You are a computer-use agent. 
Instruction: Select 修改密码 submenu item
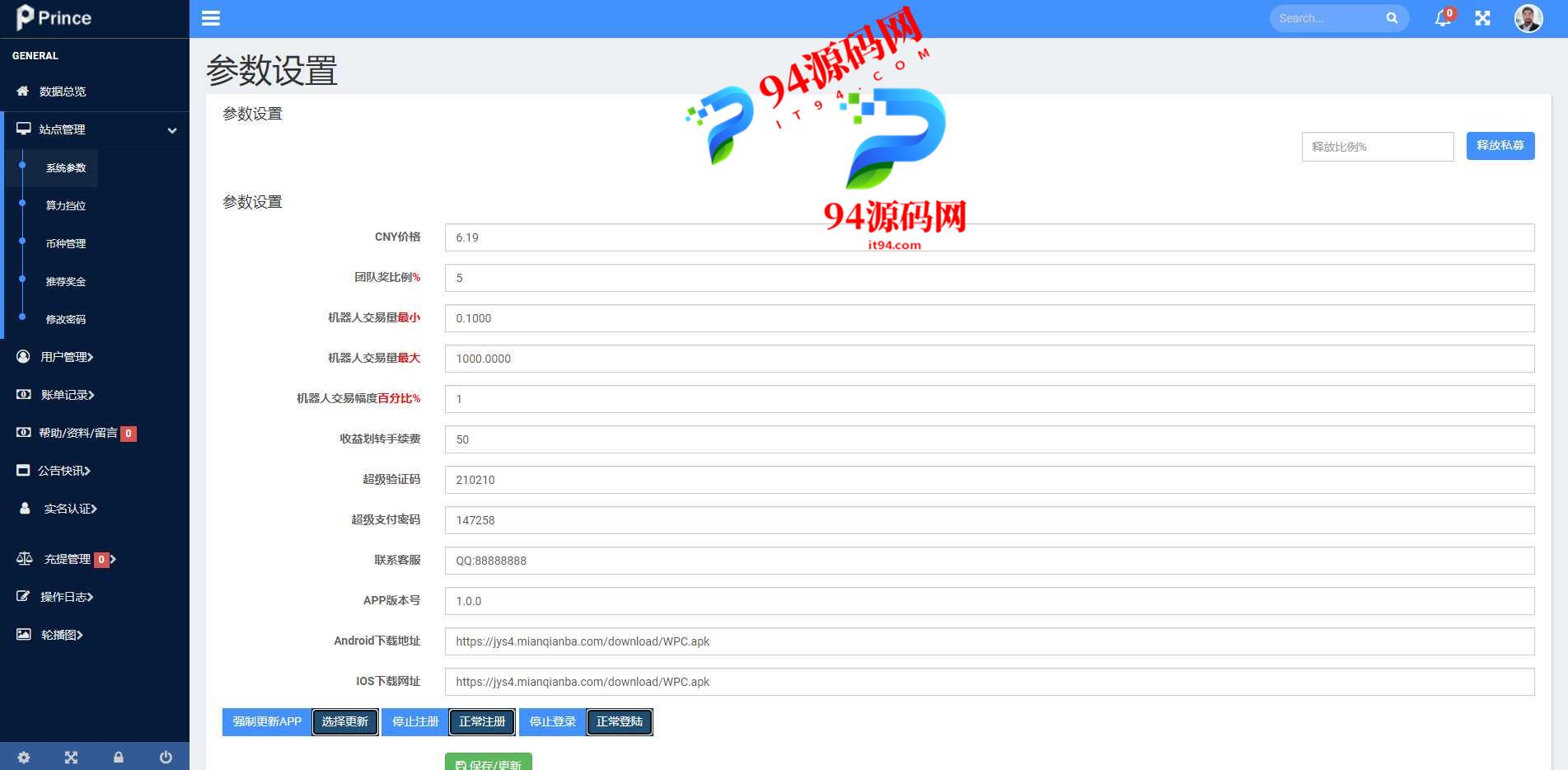click(66, 319)
